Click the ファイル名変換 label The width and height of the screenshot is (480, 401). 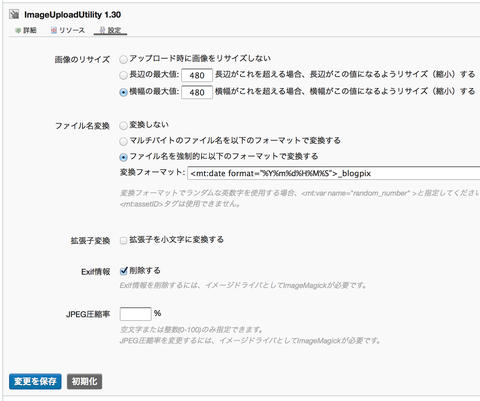click(82, 126)
